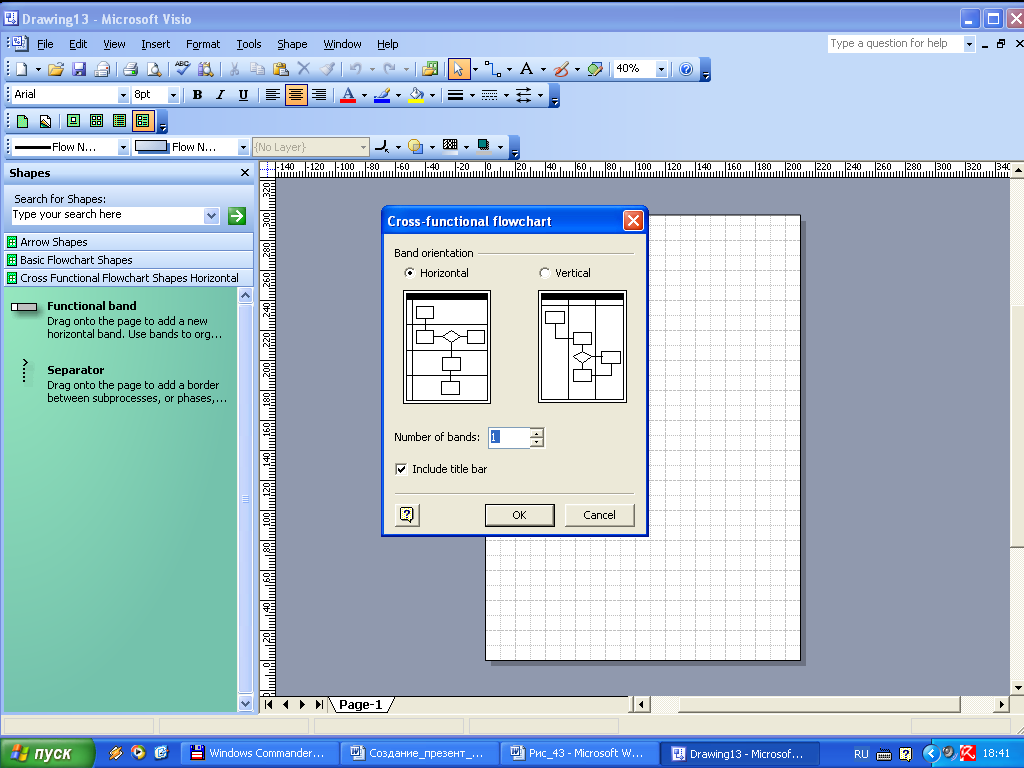Expand the font size dropdown

[x=173, y=95]
